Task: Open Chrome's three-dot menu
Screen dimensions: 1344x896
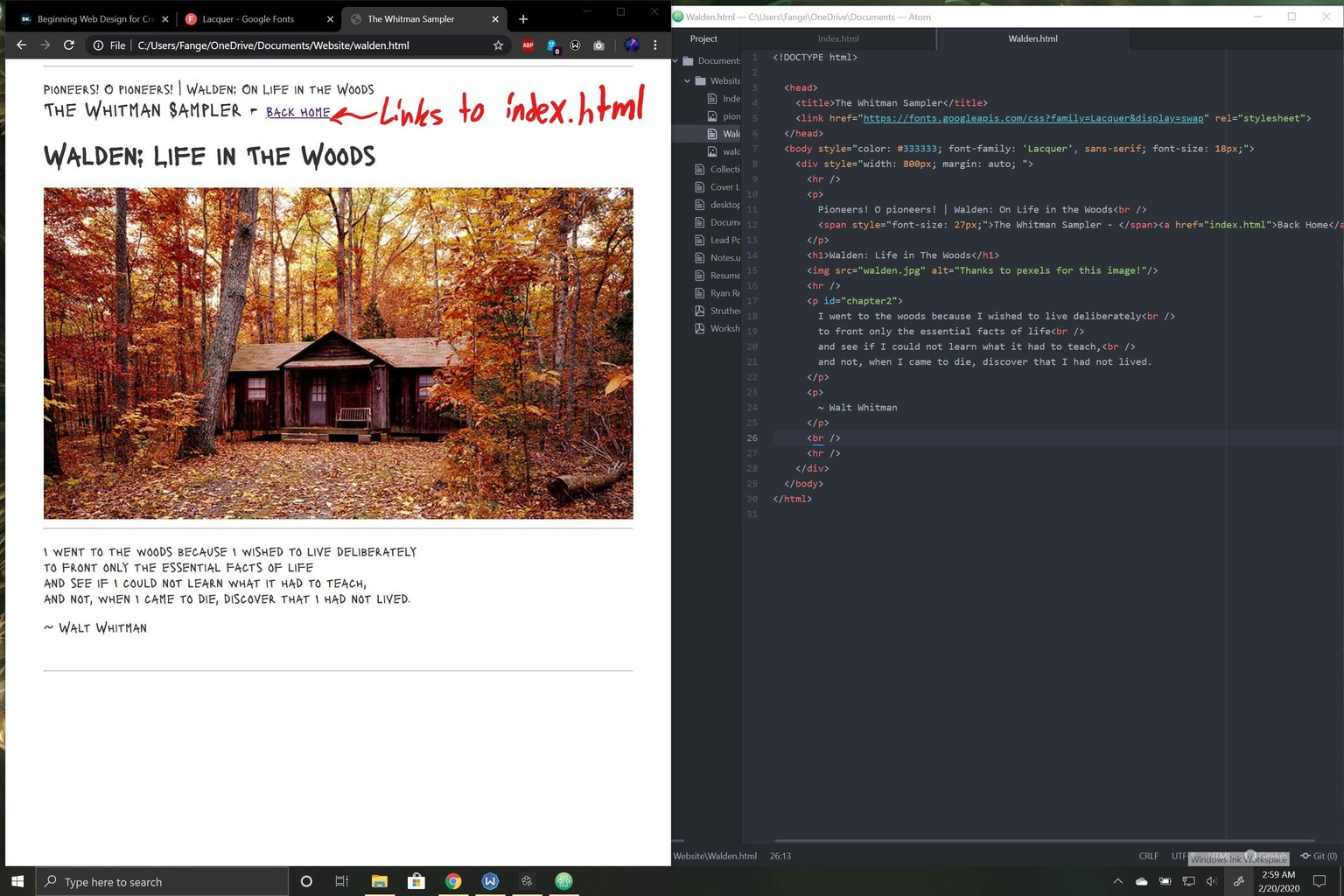Action: [x=654, y=45]
